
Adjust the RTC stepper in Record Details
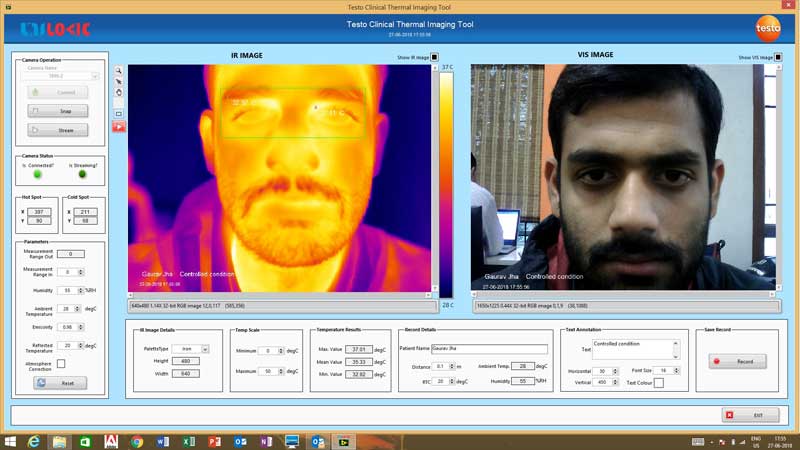point(452,381)
